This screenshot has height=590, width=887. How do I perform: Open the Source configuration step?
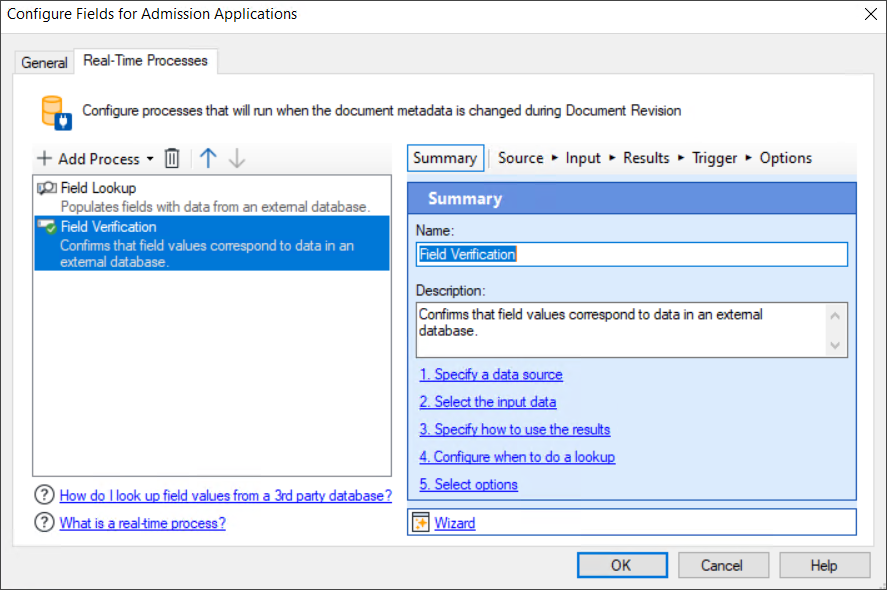tap(521, 157)
